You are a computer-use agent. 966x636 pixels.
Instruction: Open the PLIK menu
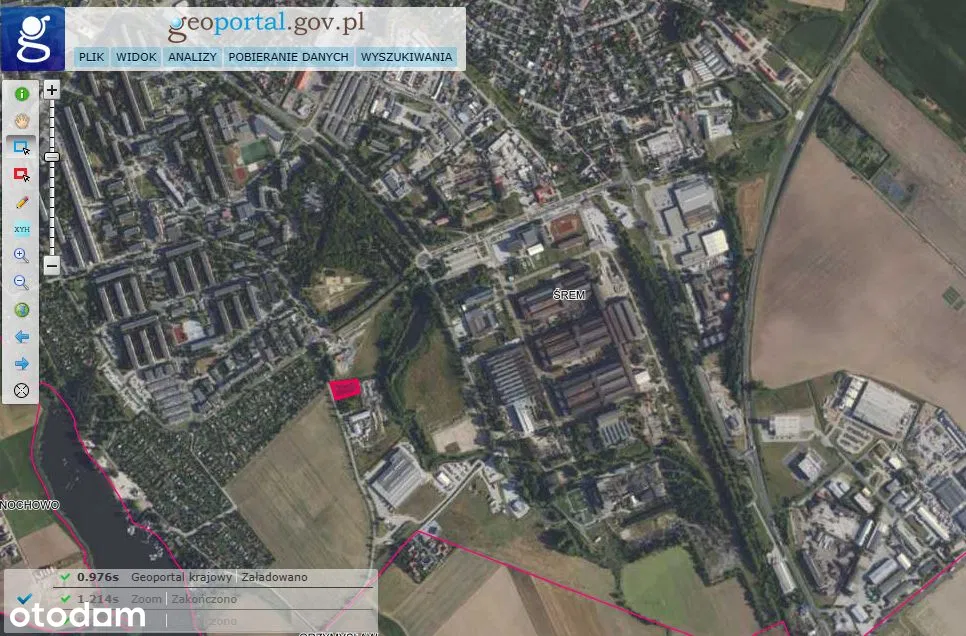pyautogui.click(x=91, y=57)
